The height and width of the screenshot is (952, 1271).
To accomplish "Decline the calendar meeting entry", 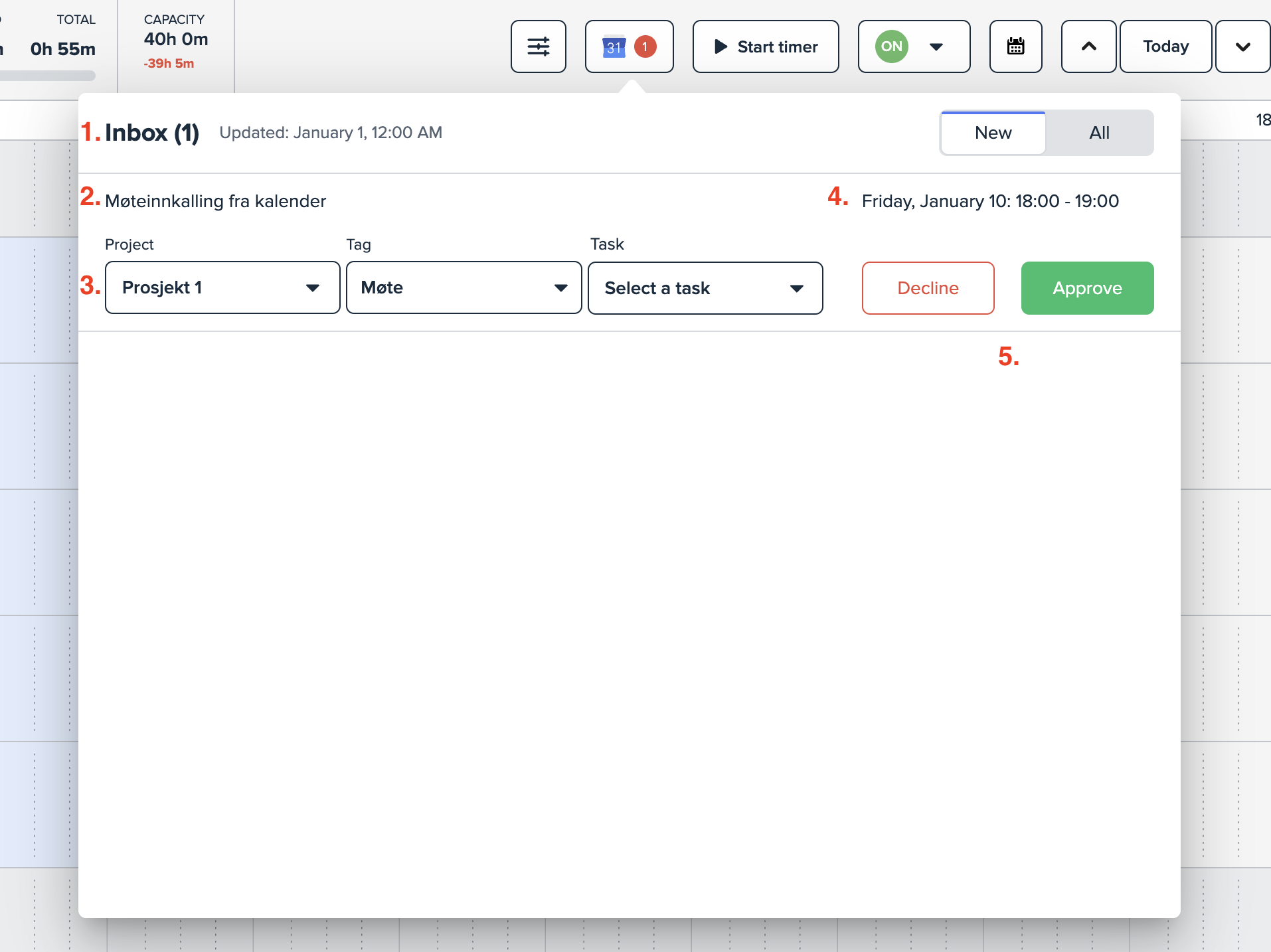I will pos(928,288).
